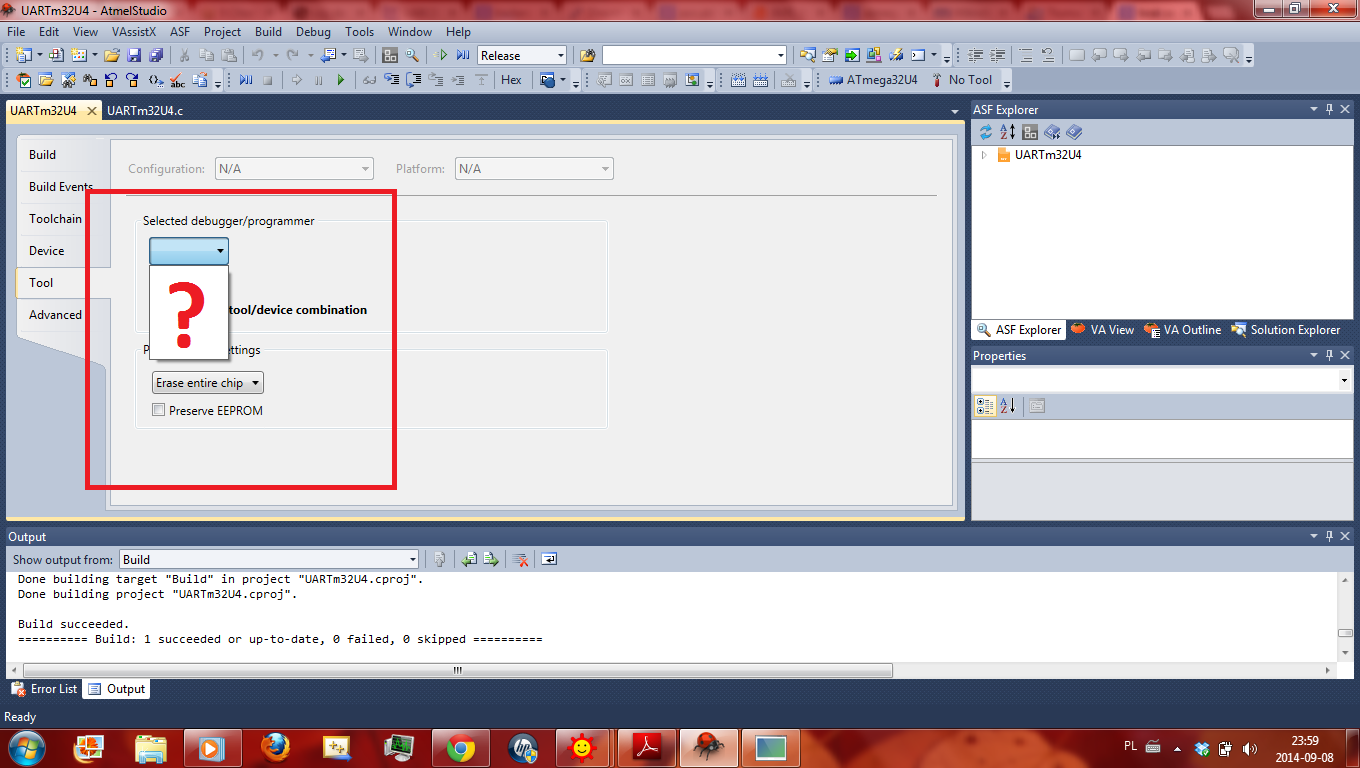Select the UARTm32U4 project in ASF Explorer
Image resolution: width=1360 pixels, height=768 pixels.
pos(1047,155)
